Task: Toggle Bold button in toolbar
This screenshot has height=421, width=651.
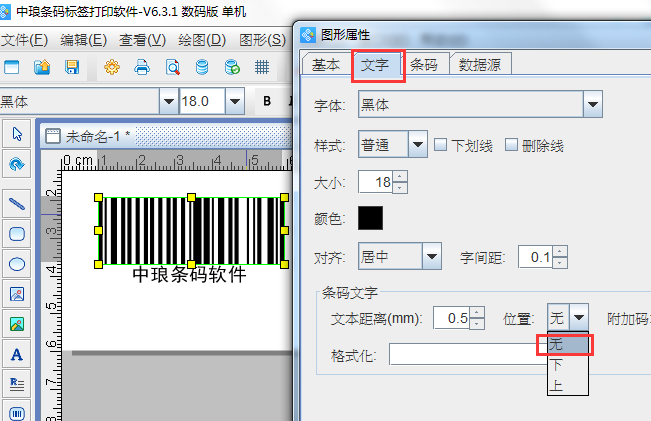Action: (x=267, y=101)
